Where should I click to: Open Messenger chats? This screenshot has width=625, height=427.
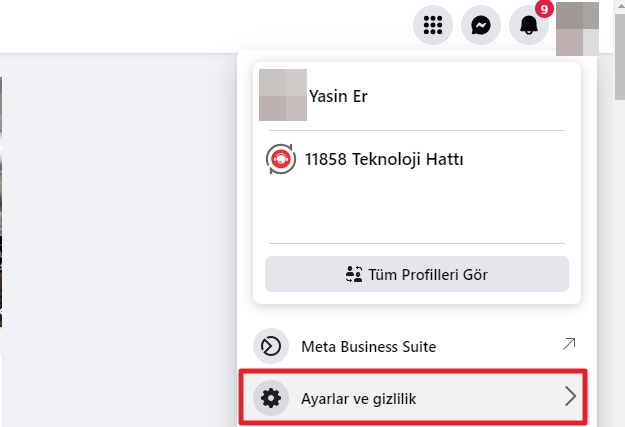point(481,25)
